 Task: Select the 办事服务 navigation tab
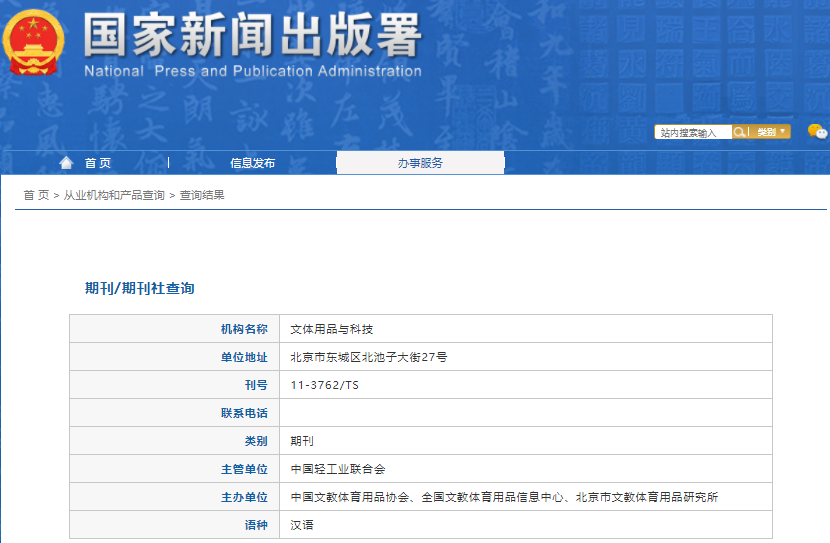[420, 163]
